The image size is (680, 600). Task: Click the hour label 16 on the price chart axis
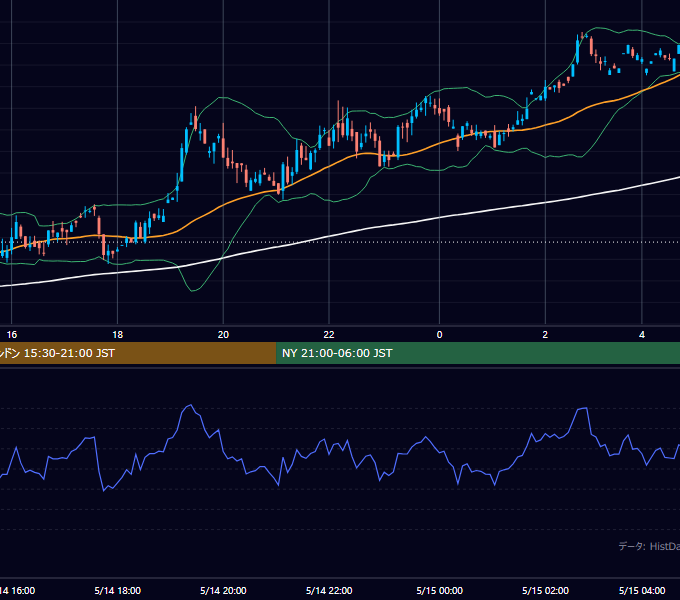coord(12,334)
